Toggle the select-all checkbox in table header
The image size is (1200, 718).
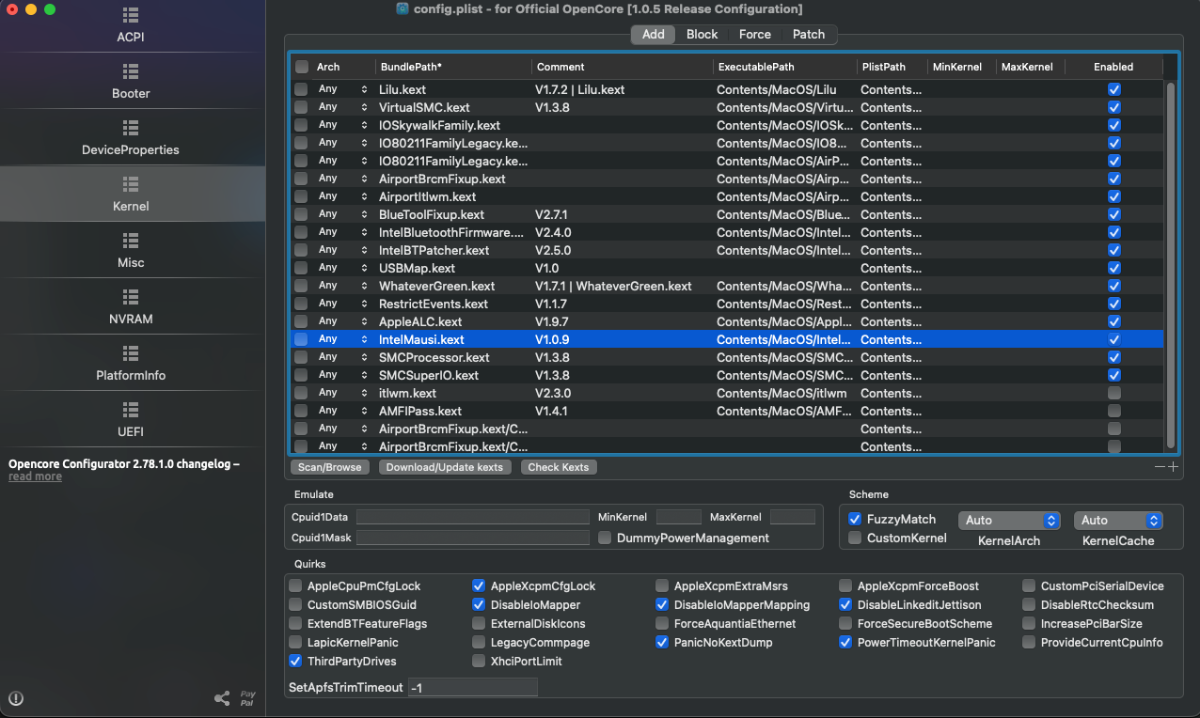click(x=301, y=67)
